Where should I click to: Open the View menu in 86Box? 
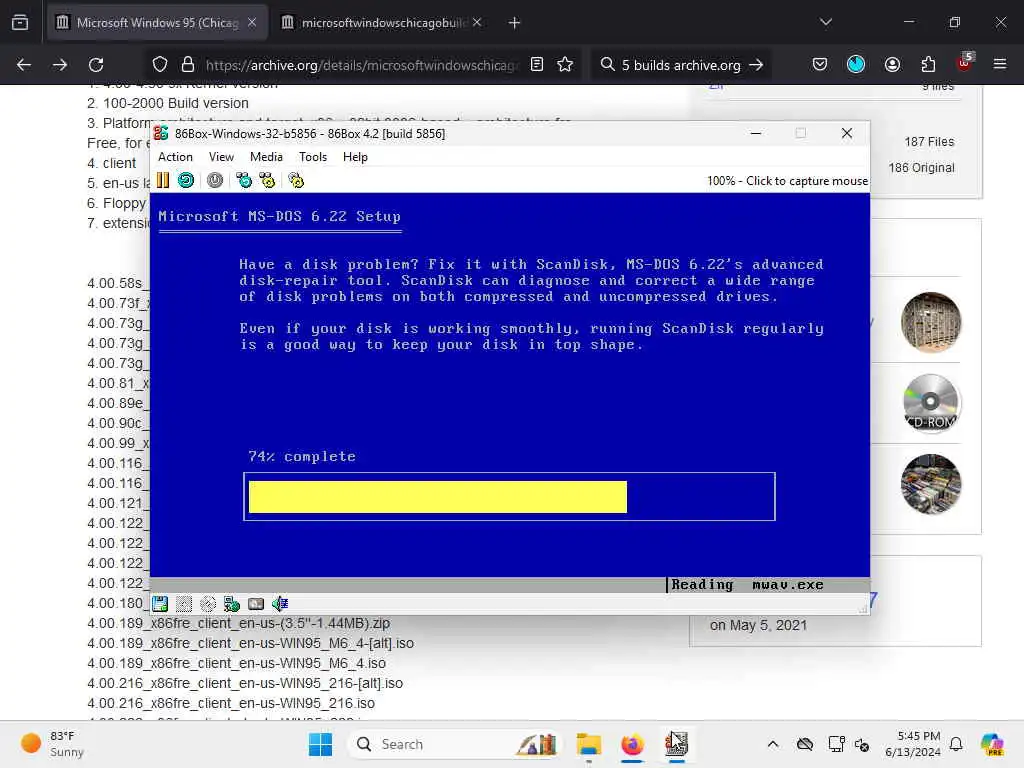pos(221,157)
